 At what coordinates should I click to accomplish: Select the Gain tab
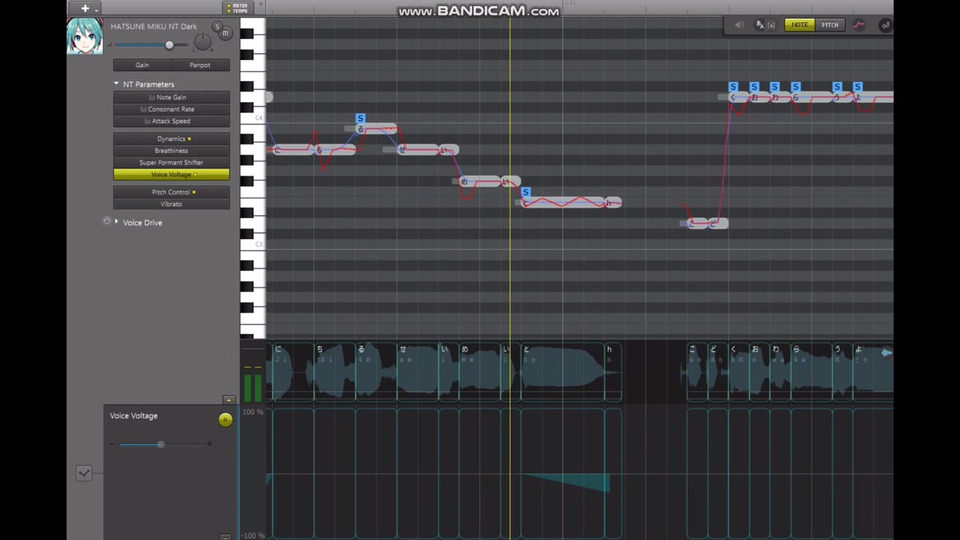point(142,65)
